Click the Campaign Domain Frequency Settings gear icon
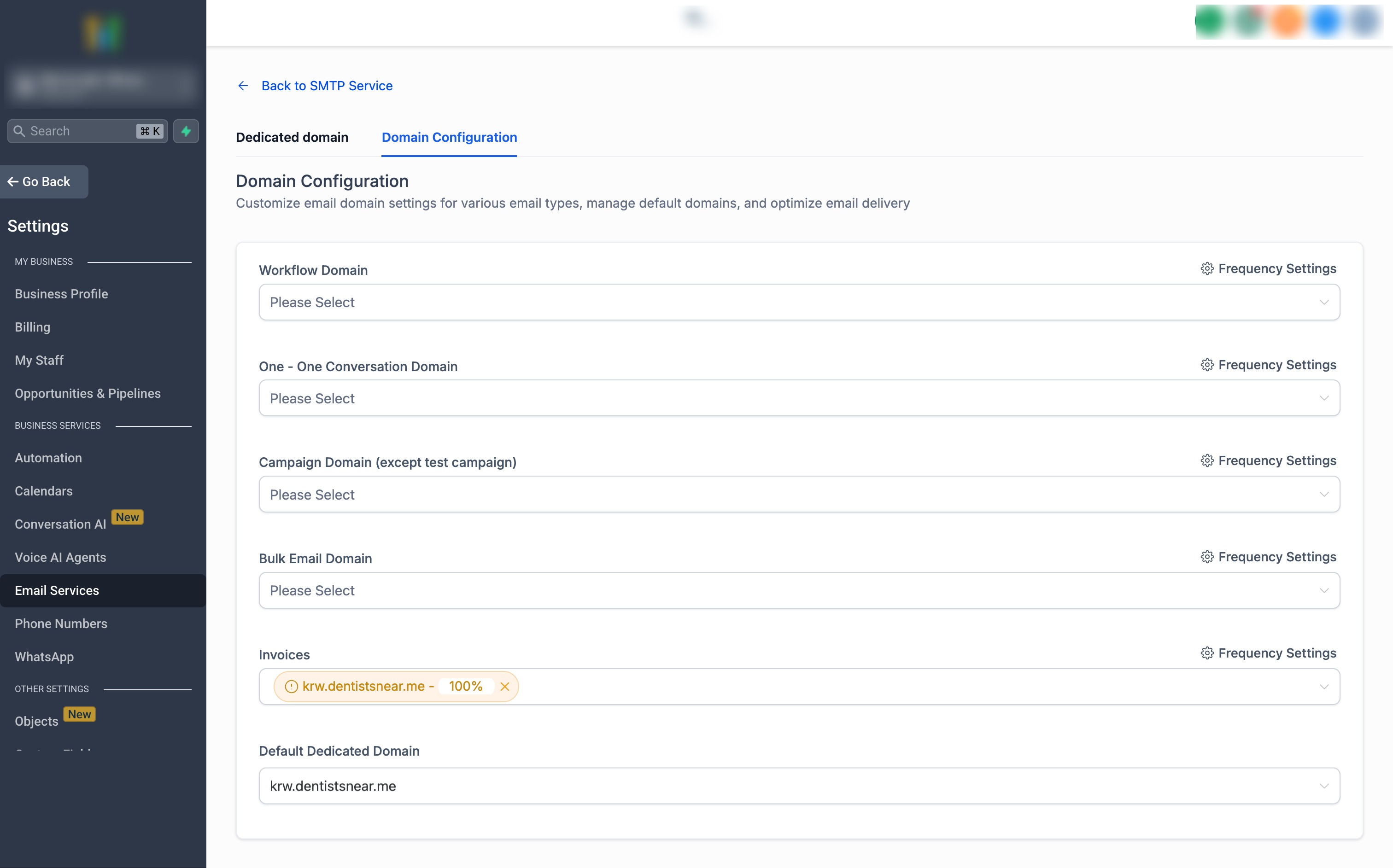This screenshot has width=1393, height=868. pos(1206,461)
